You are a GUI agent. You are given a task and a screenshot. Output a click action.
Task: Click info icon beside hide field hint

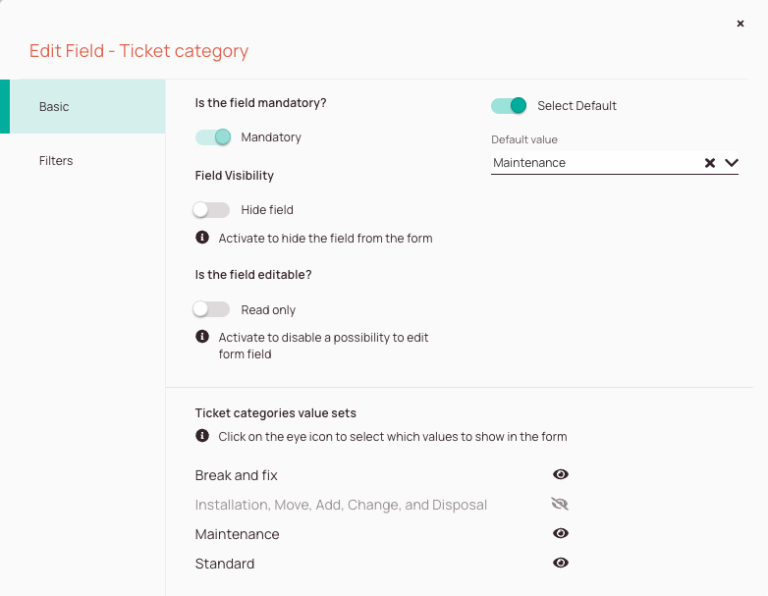(x=202, y=238)
